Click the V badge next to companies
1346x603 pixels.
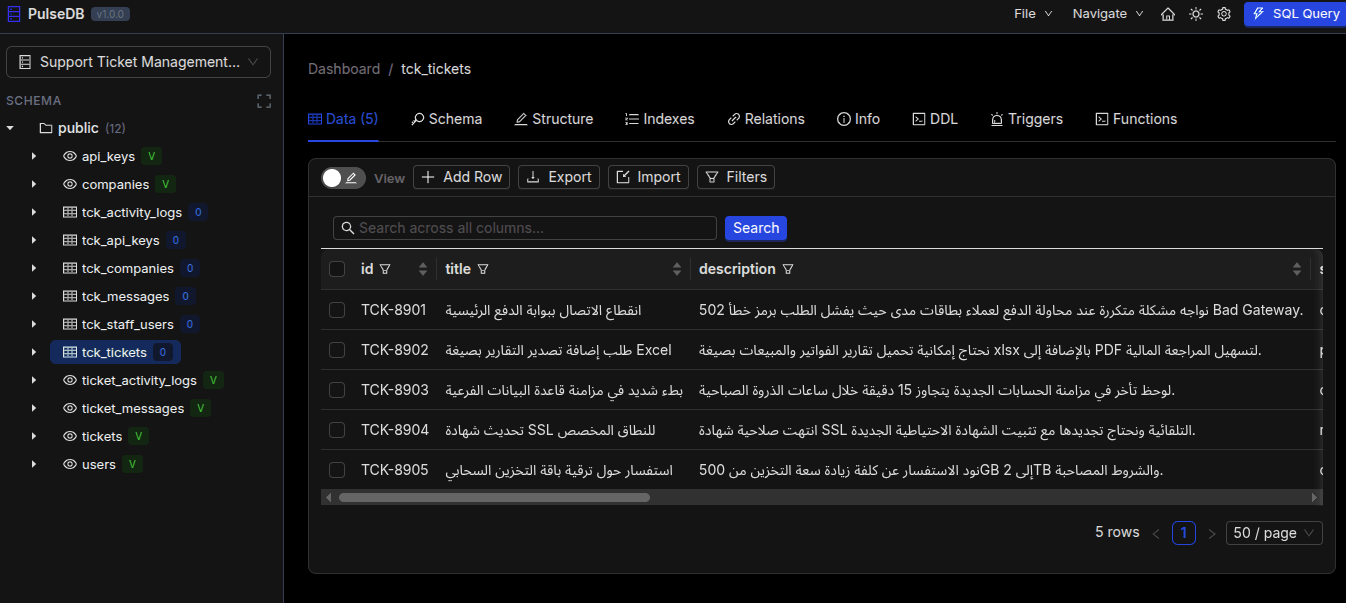pyautogui.click(x=166, y=184)
